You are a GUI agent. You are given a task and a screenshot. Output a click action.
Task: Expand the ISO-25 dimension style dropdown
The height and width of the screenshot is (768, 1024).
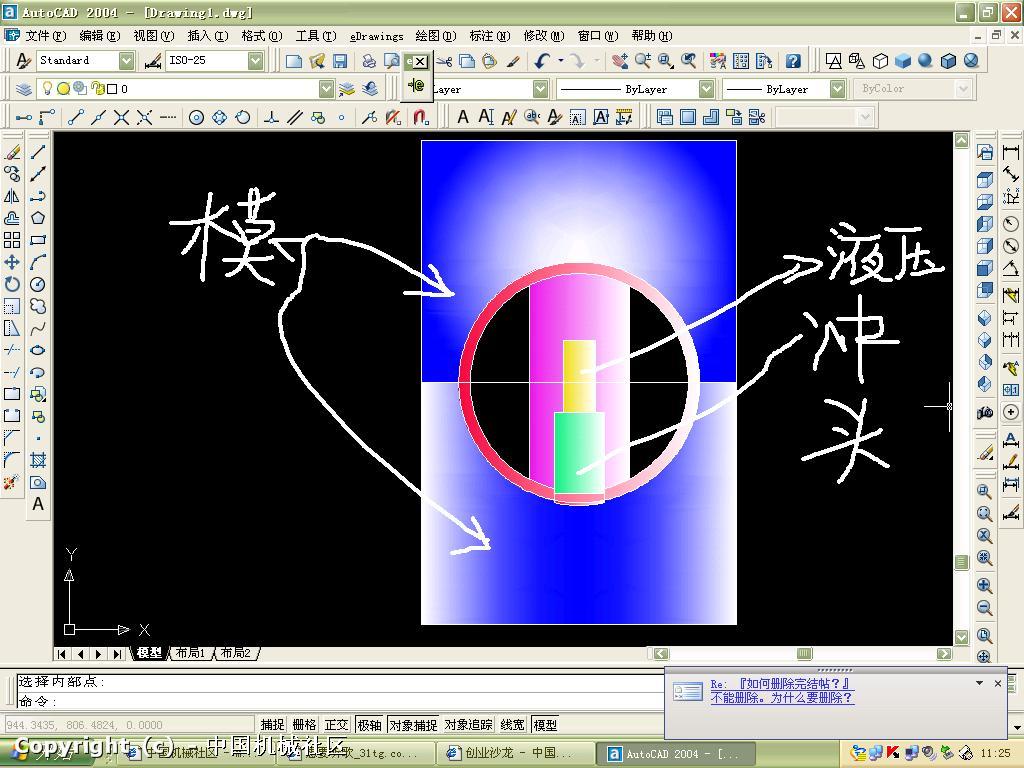tap(255, 61)
